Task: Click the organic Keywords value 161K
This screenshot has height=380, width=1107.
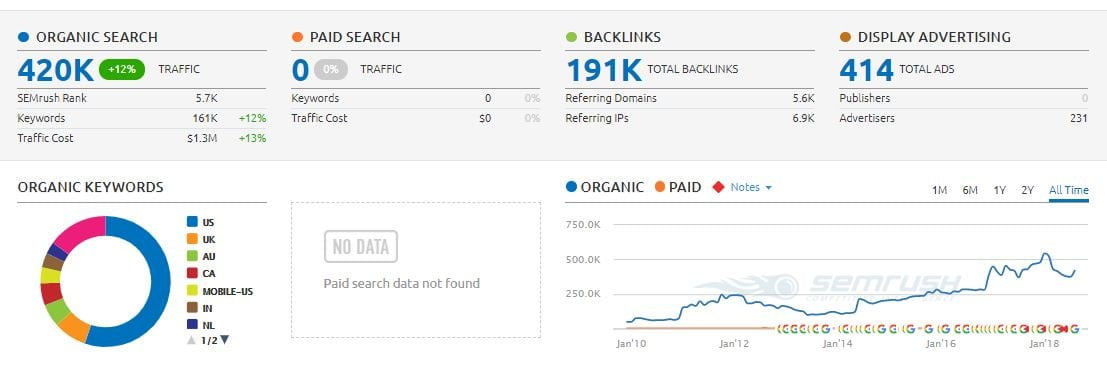Action: (x=205, y=118)
